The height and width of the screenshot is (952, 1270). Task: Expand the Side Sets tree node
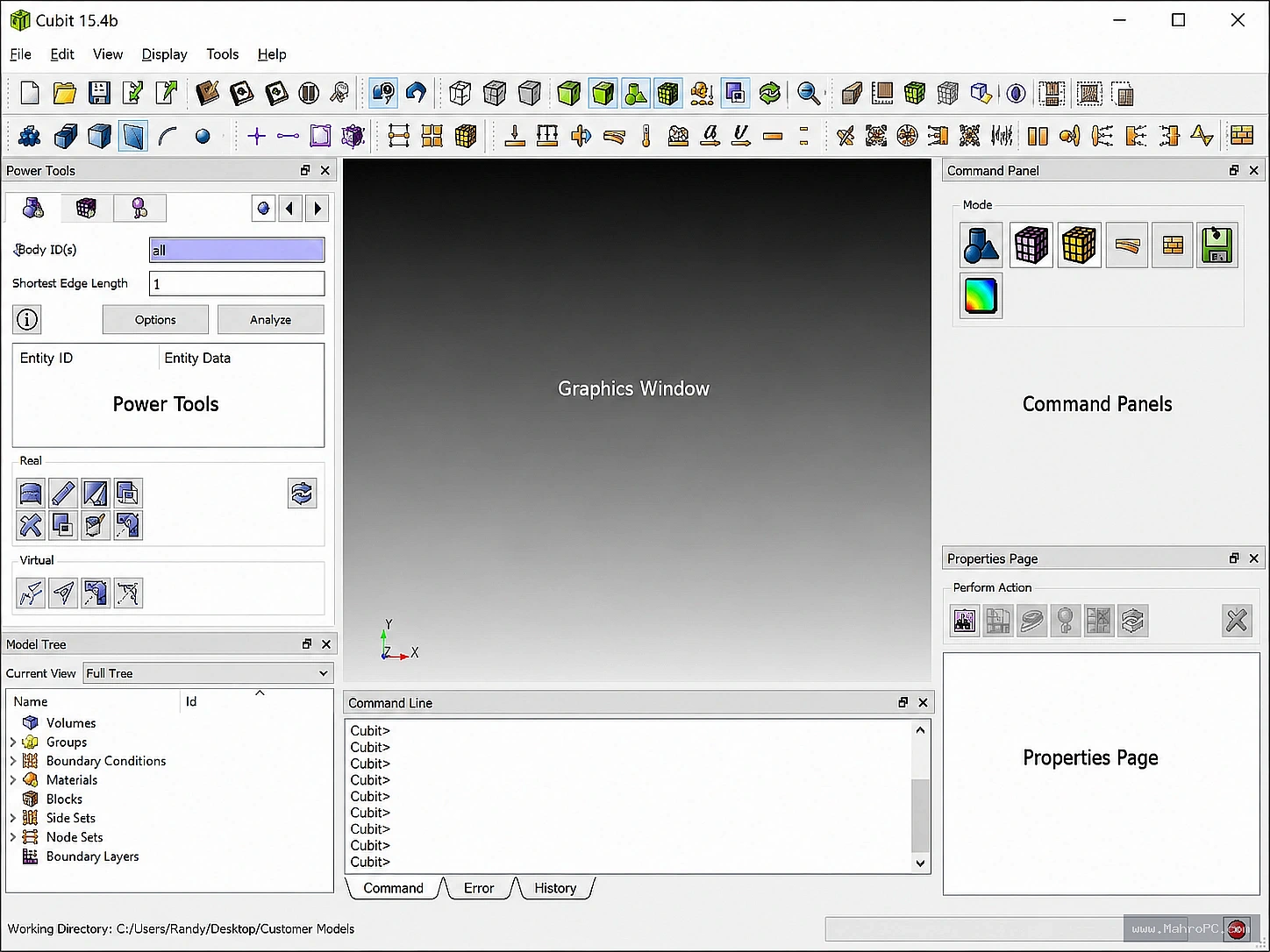(13, 818)
